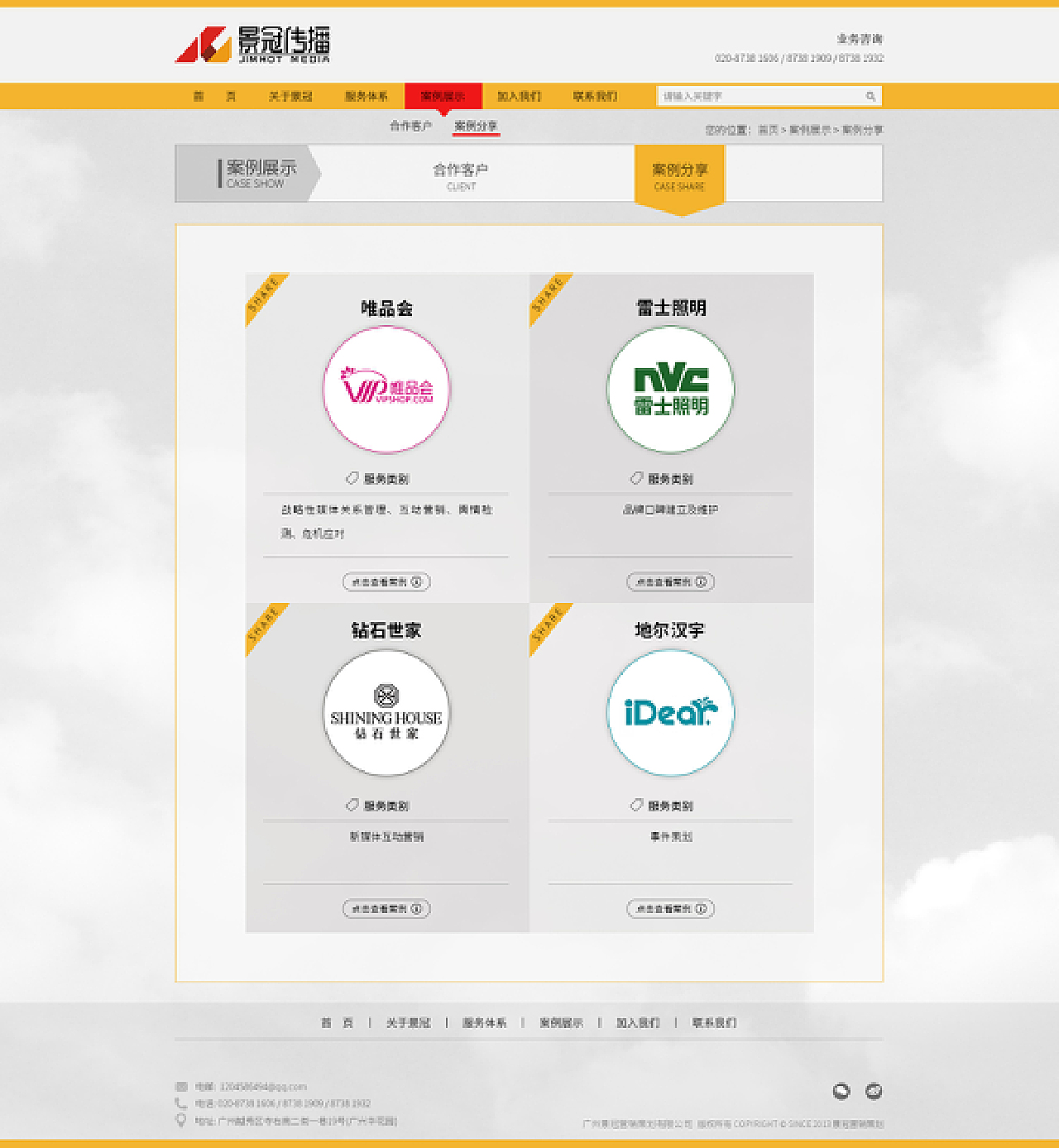Screen dimensions: 1059x1148
Task: Click the tag icon in 雷士照明 card
Action: pos(636,478)
